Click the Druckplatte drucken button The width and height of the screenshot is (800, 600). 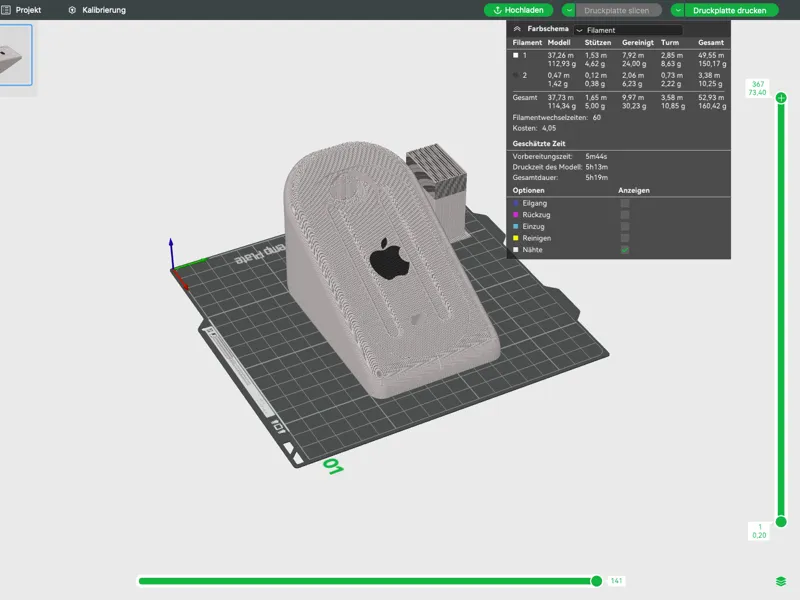[730, 10]
